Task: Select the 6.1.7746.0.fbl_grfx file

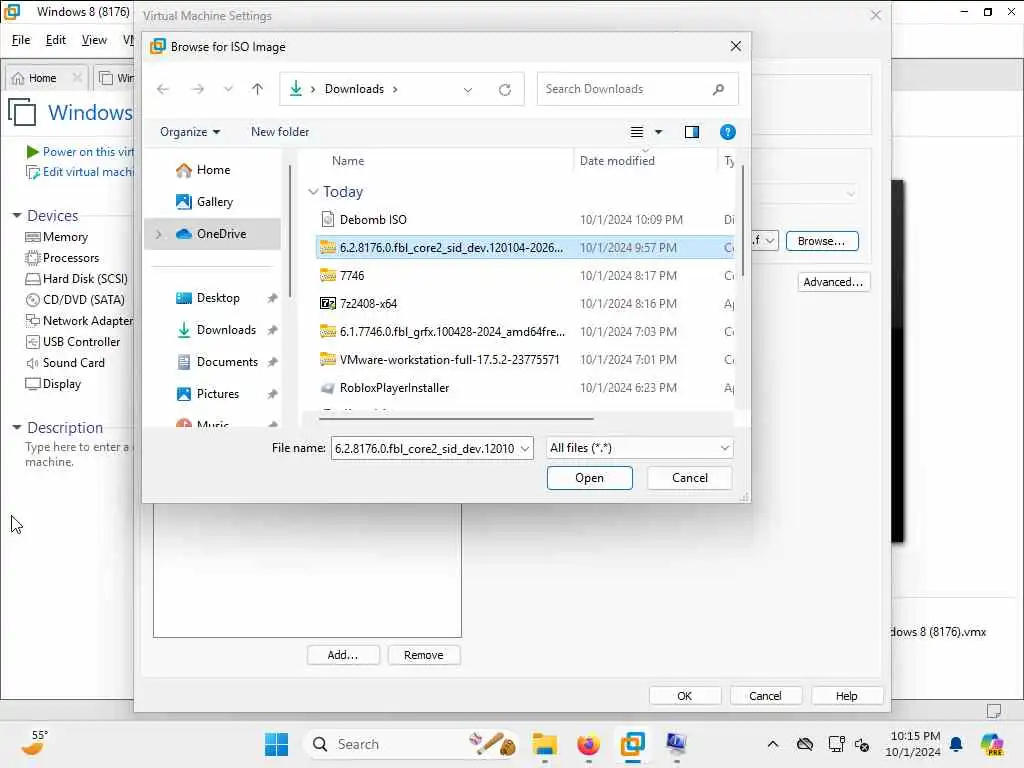Action: pos(524,332)
